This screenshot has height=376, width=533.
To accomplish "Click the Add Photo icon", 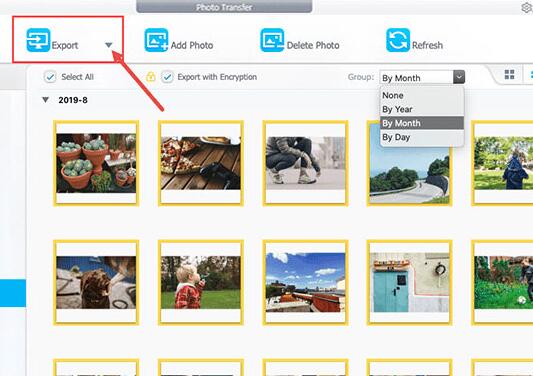I will [156, 40].
